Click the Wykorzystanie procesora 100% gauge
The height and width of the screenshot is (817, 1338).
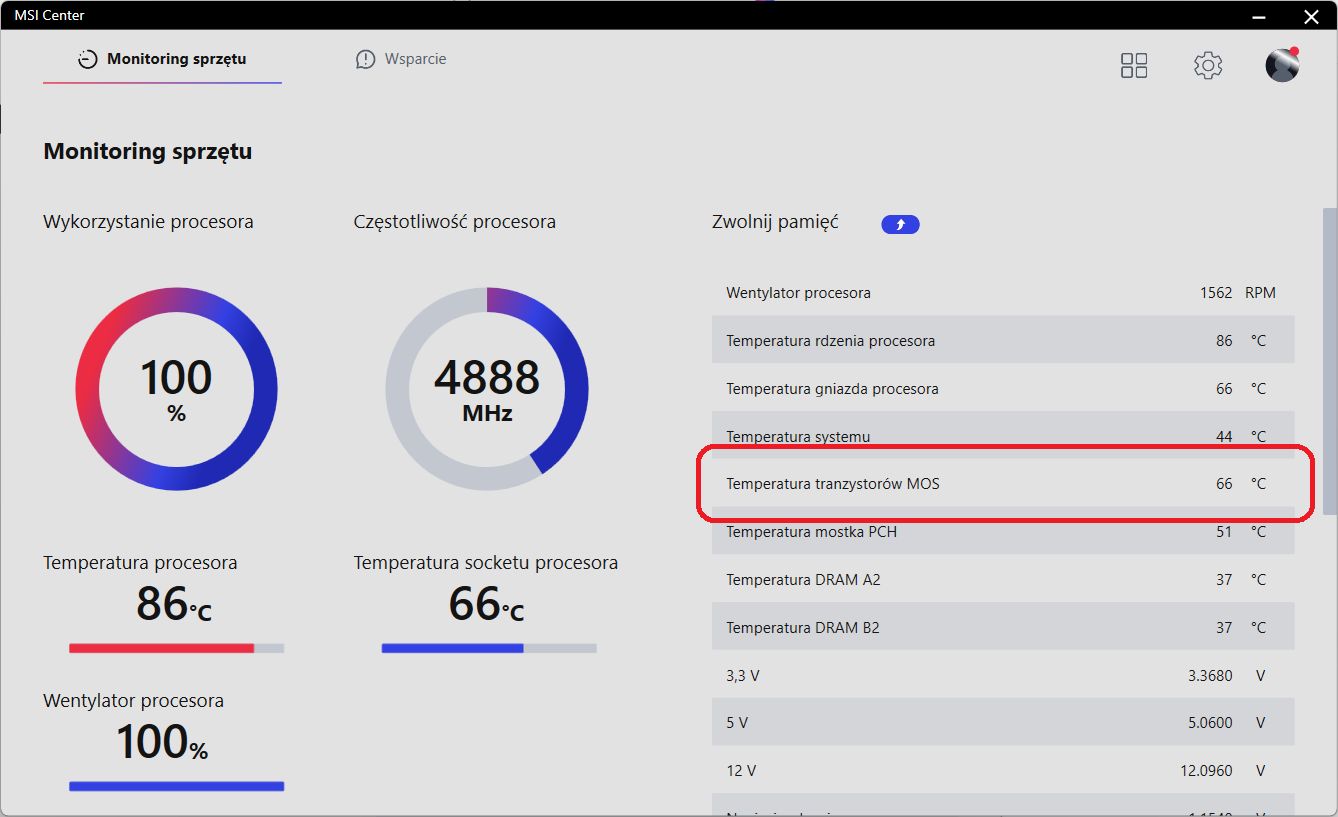(176, 389)
